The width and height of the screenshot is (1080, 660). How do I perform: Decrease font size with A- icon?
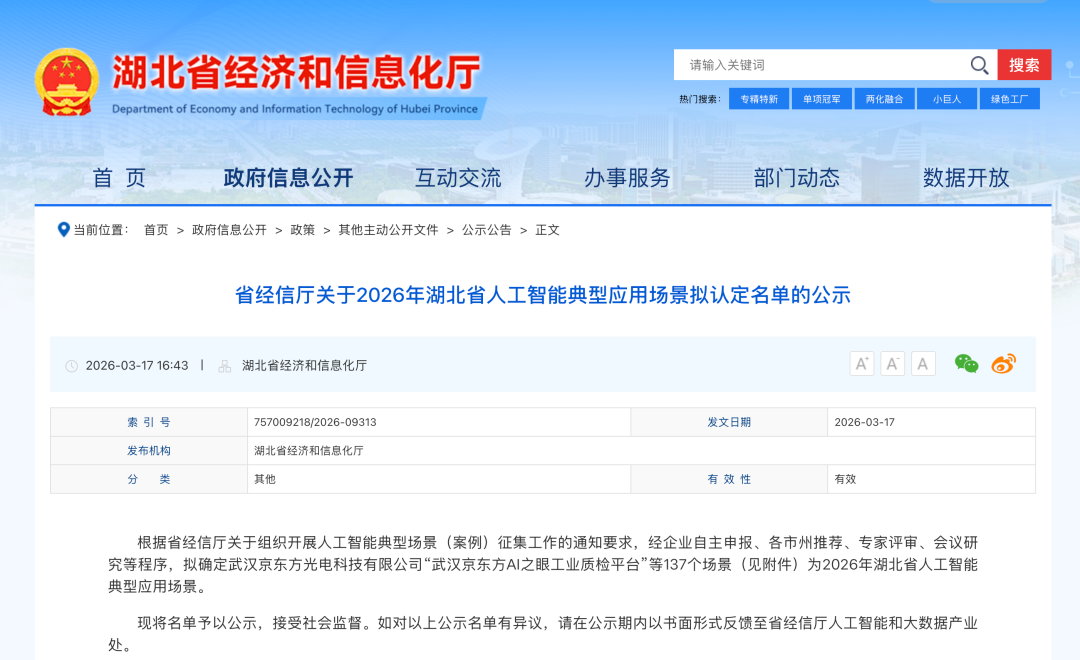(x=892, y=364)
